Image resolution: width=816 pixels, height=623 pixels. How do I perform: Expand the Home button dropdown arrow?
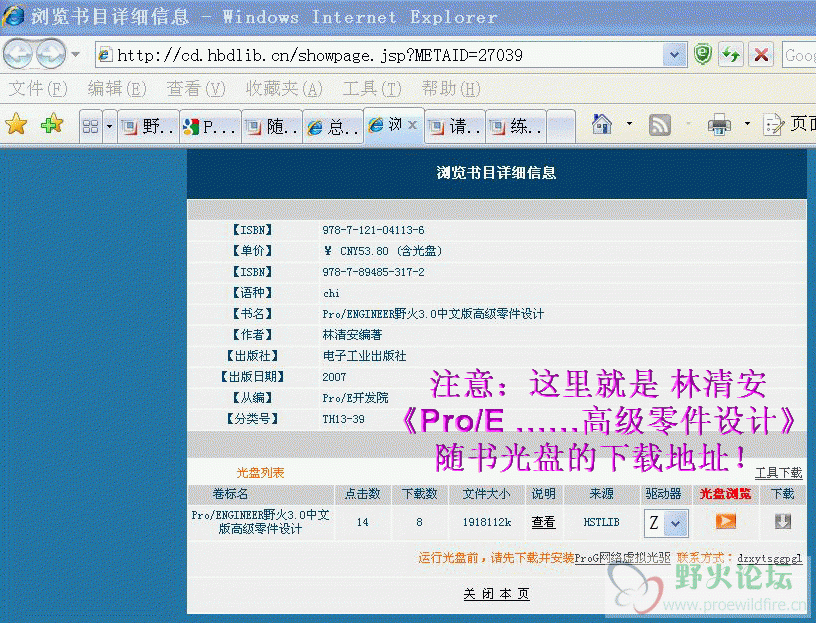629,124
